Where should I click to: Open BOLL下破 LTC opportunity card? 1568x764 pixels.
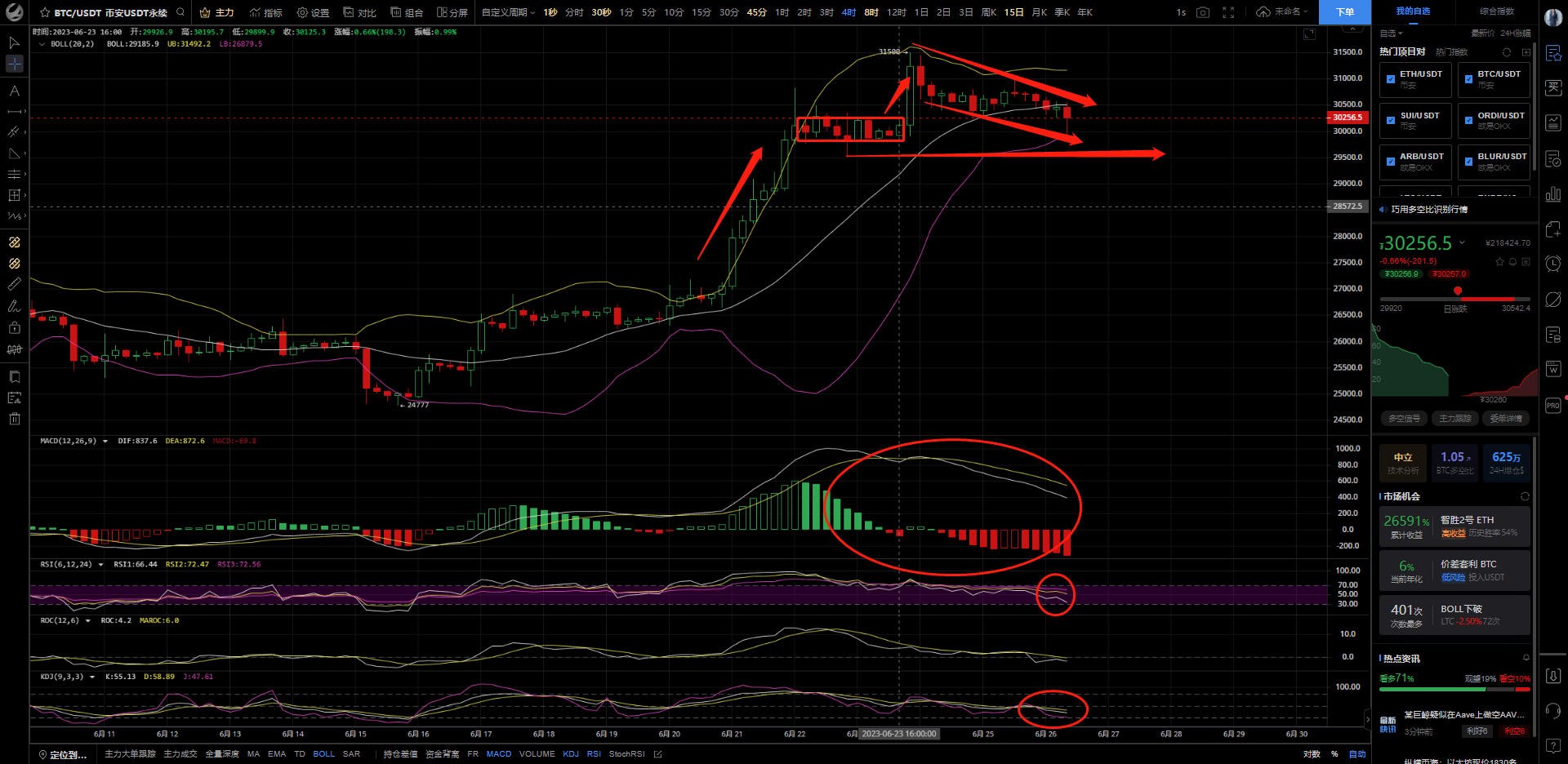pos(1454,615)
